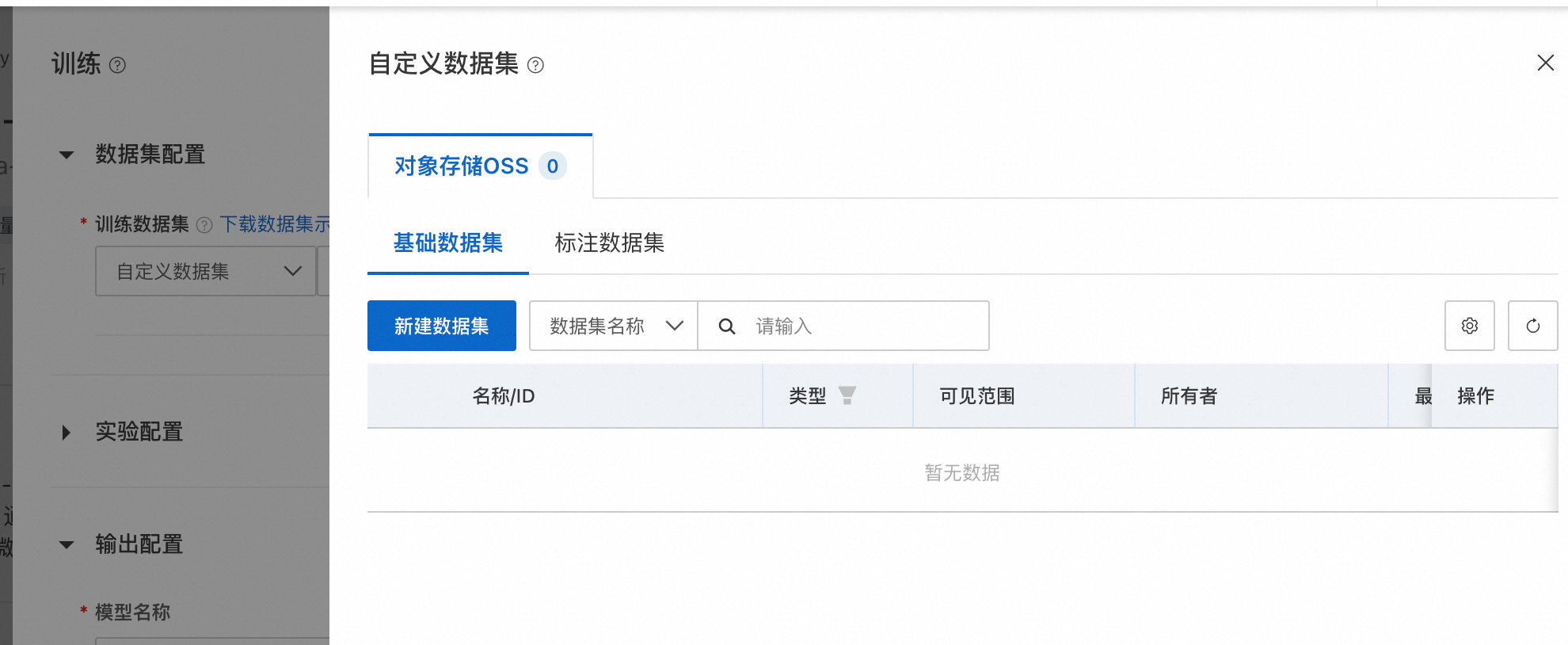Close the 自定义数据集 panel
This screenshot has height=645, width=1568.
(x=1545, y=63)
